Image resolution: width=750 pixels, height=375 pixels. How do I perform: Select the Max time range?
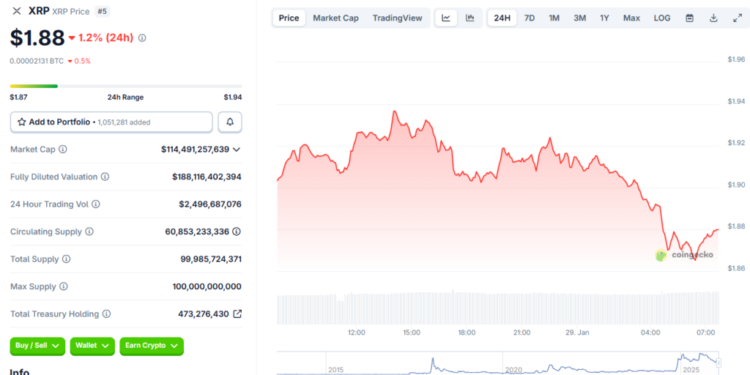coord(631,18)
